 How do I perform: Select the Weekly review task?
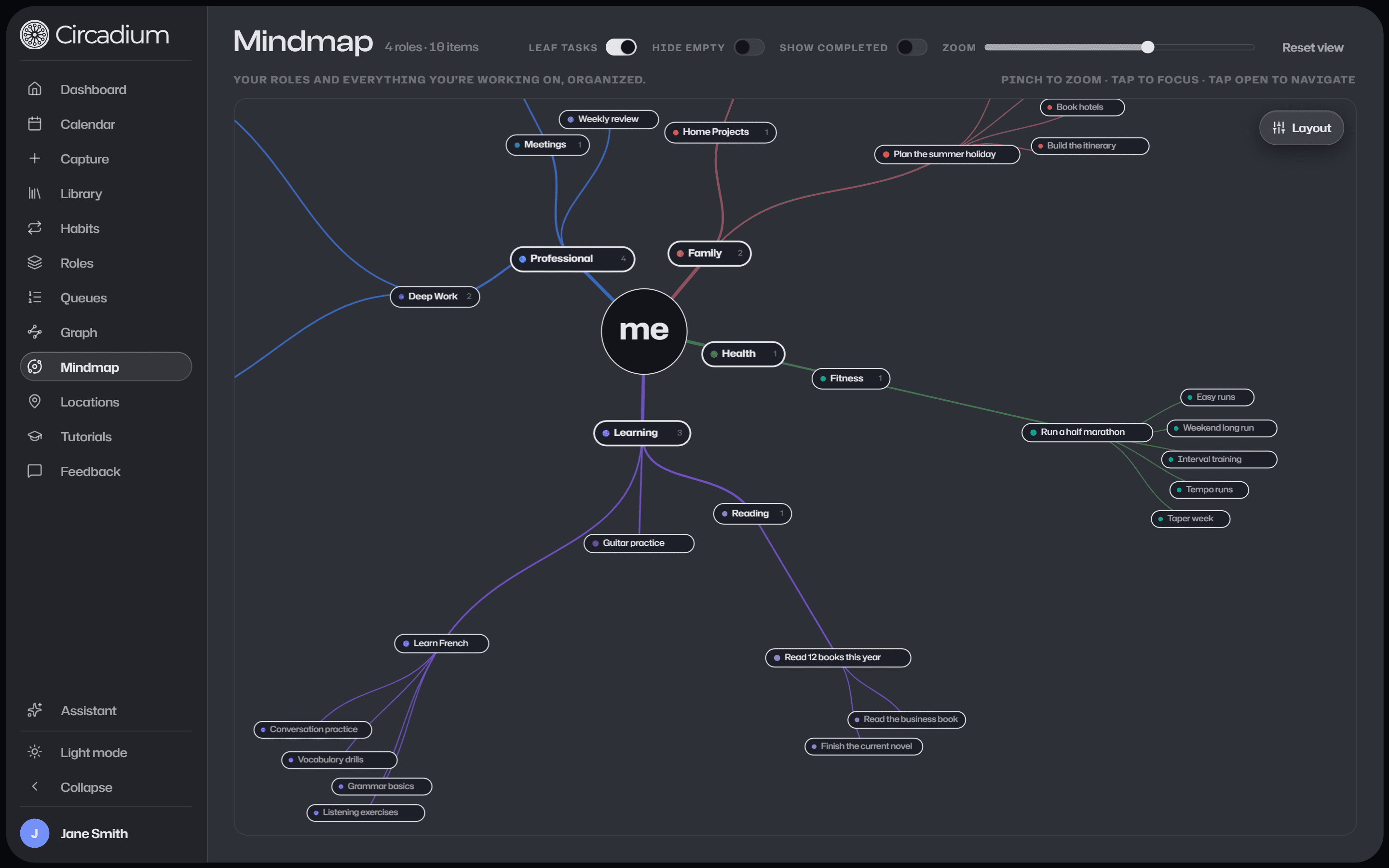[x=608, y=120]
